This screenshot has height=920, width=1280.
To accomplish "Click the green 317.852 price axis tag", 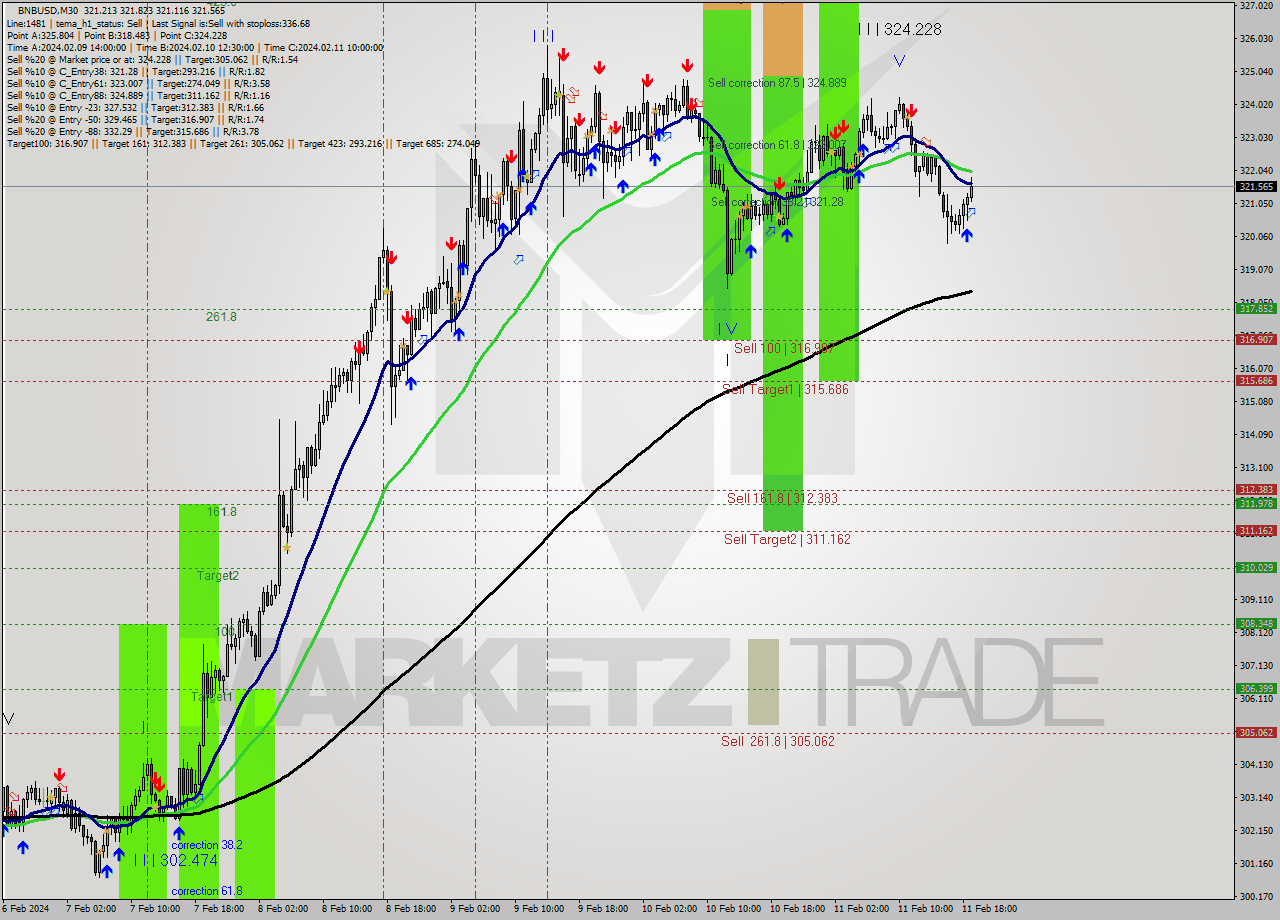I will 1256,309.
